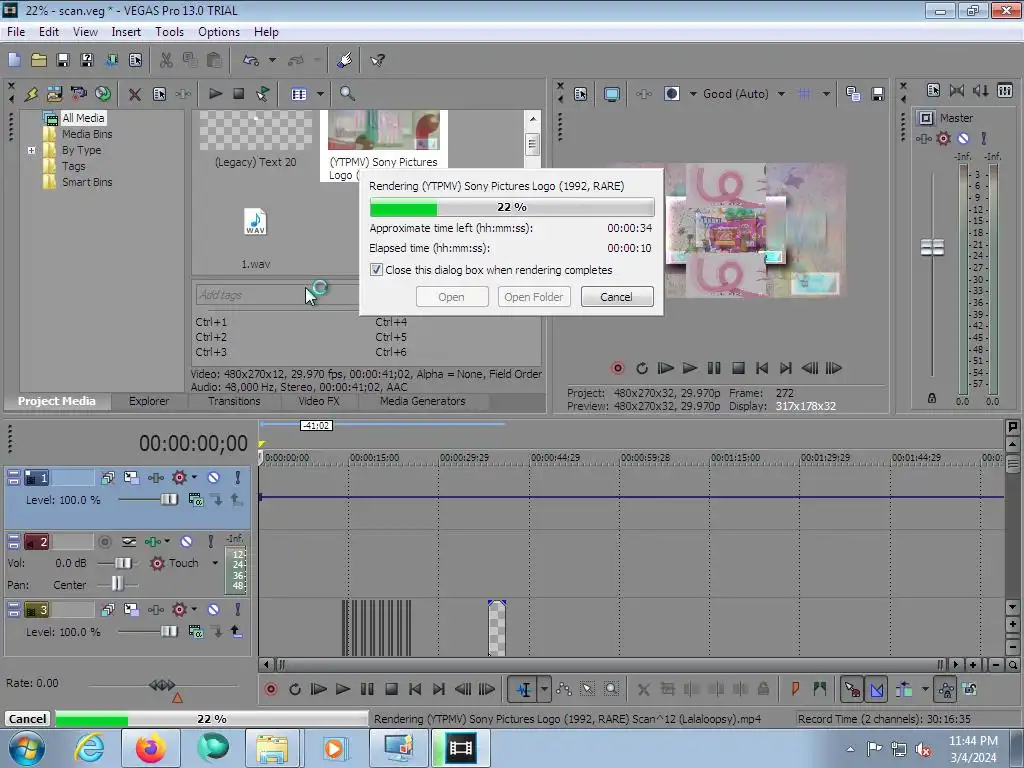The width and height of the screenshot is (1024, 768).
Task: Open the File menu
Action: click(x=16, y=32)
